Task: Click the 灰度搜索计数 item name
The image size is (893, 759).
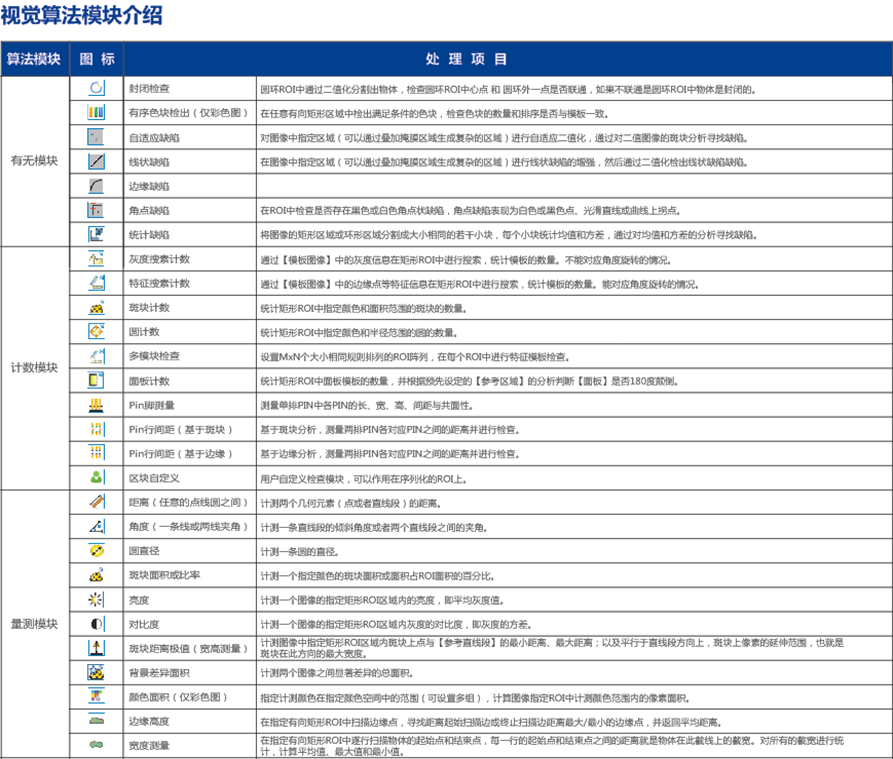Action: coord(159,259)
